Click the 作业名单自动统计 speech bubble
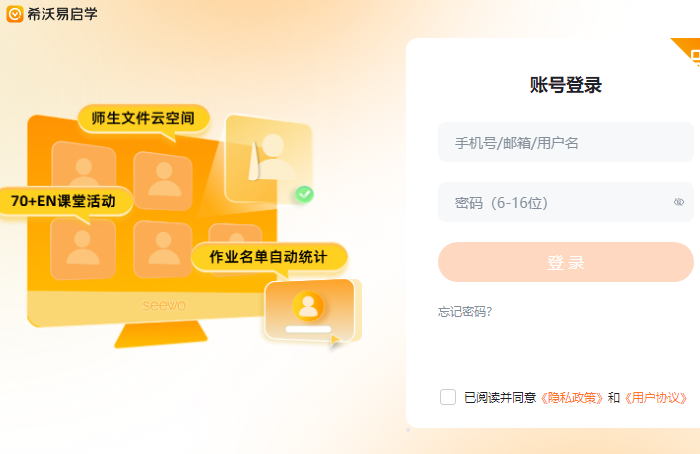 pos(269,257)
